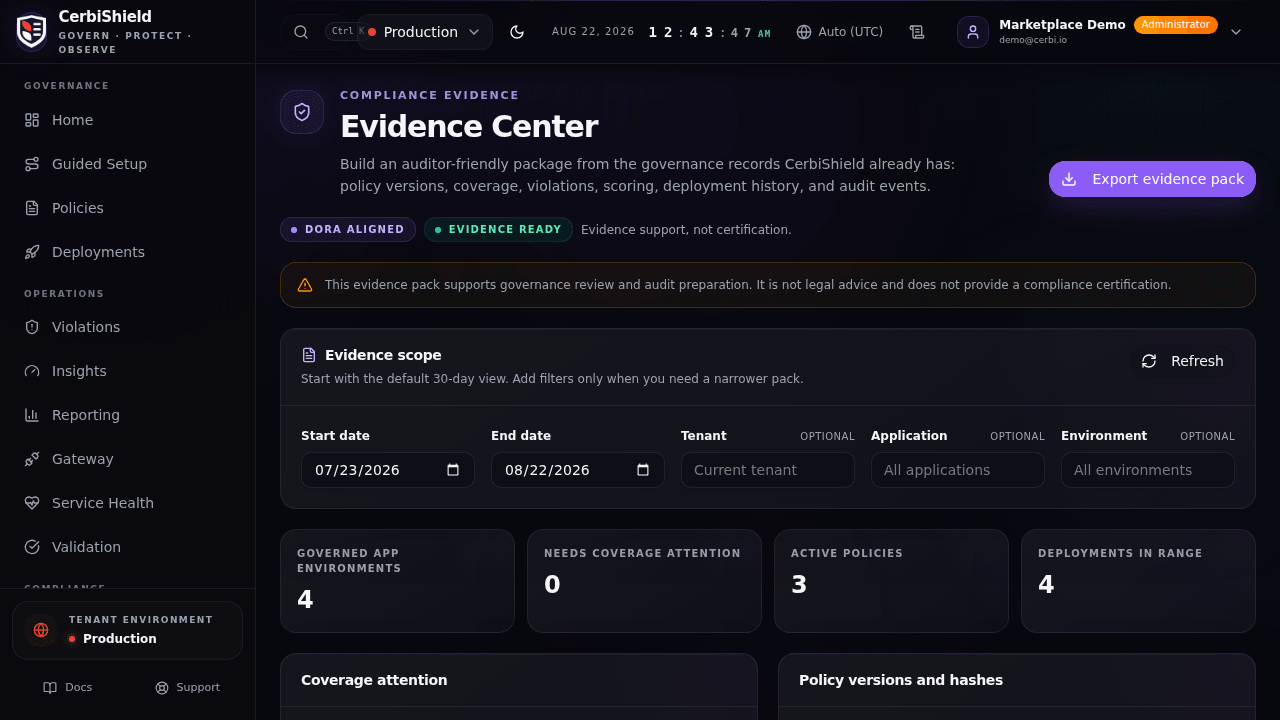
Task: Open the Docs link
Action: (68, 687)
